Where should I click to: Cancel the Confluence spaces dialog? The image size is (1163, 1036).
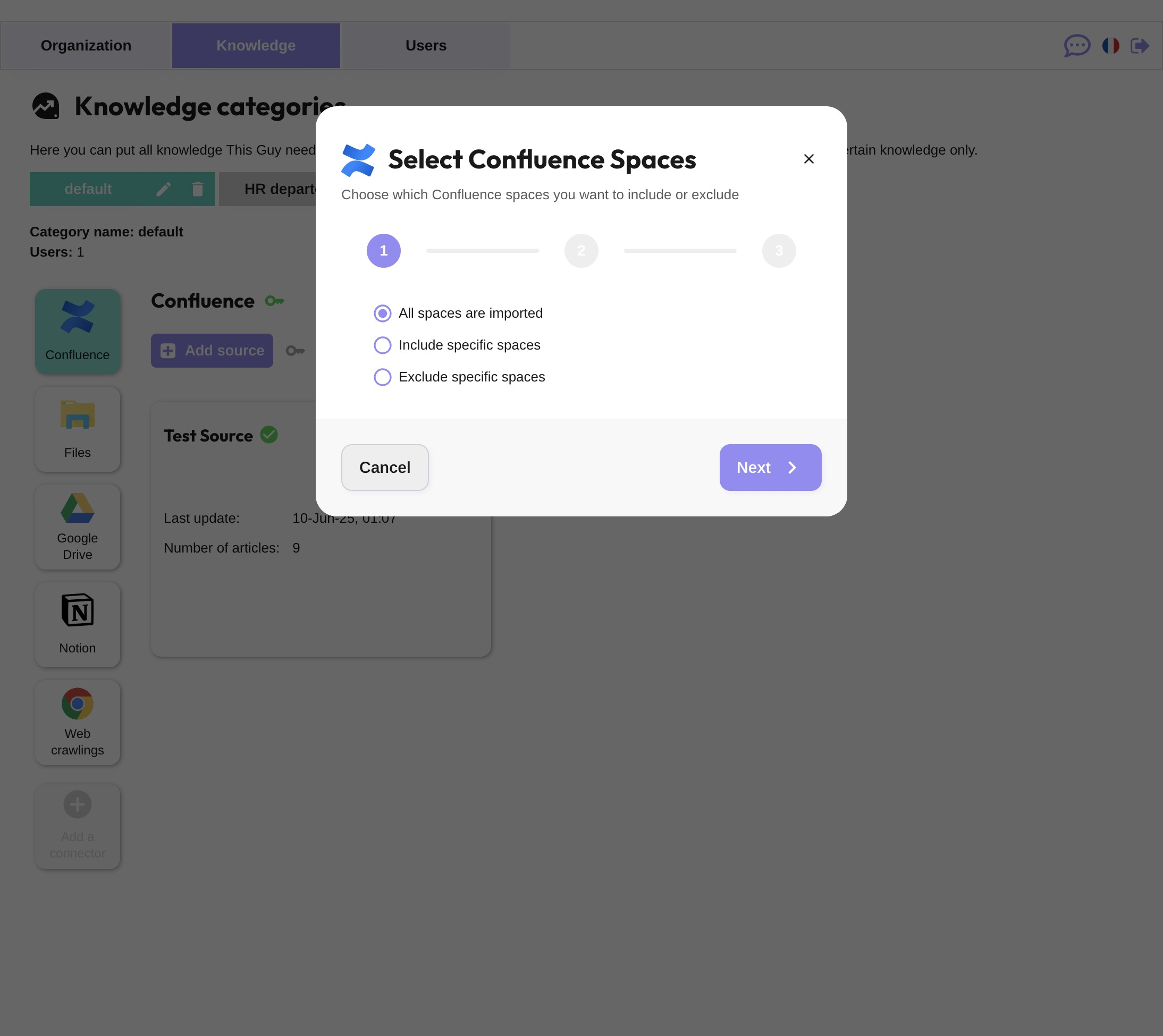384,468
